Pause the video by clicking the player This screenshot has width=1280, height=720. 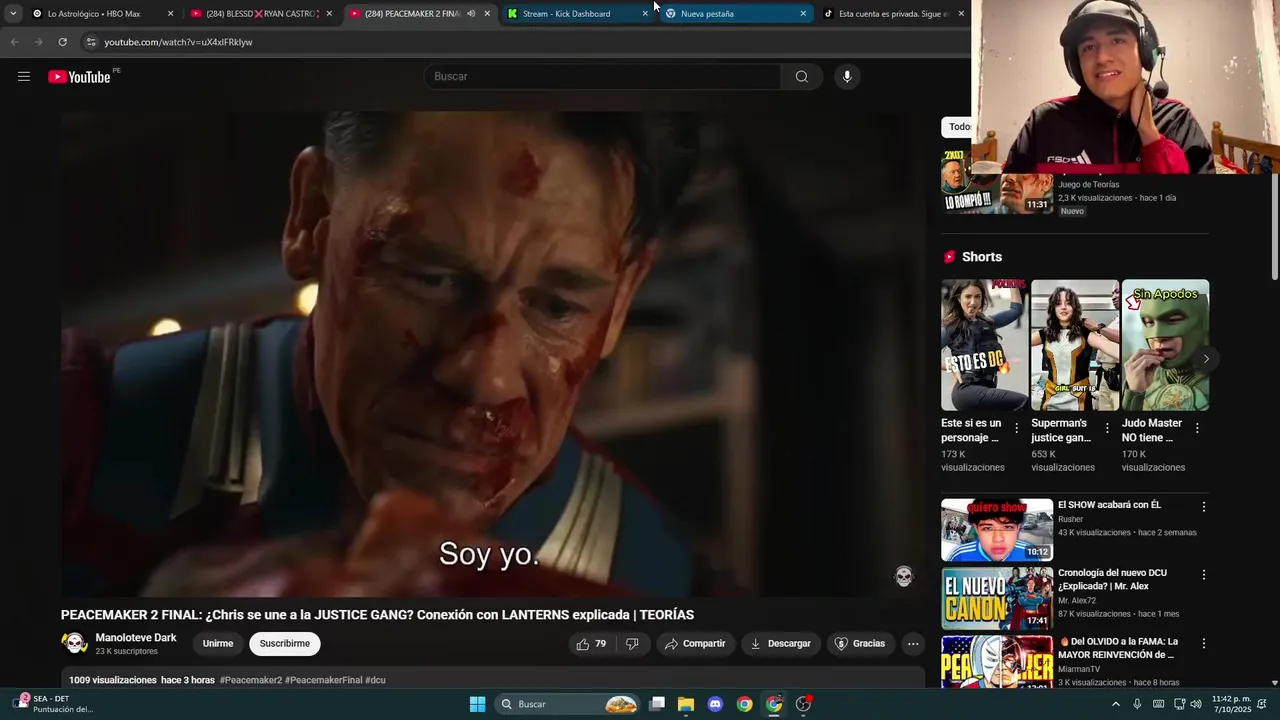click(493, 354)
